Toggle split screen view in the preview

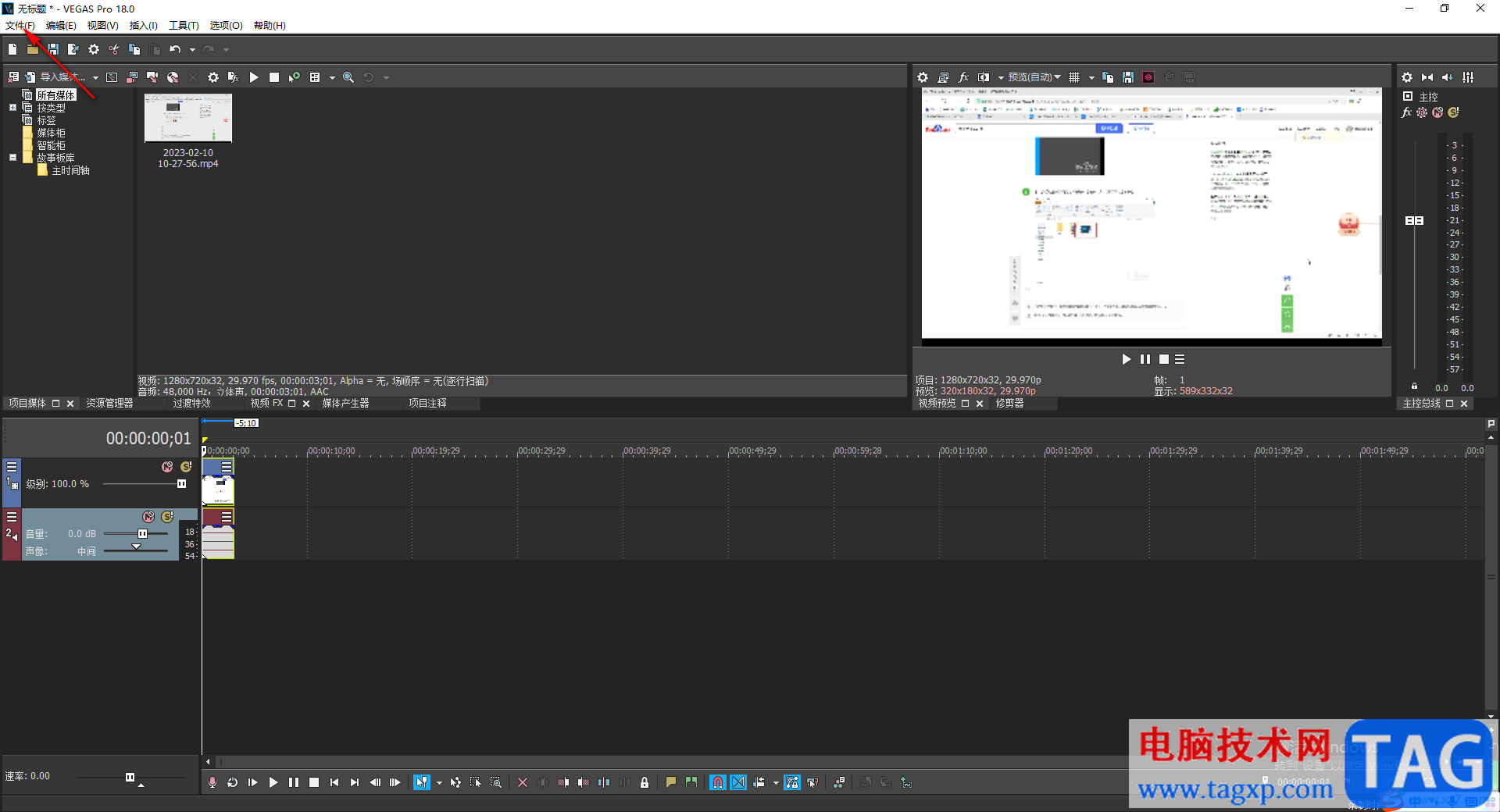984,77
